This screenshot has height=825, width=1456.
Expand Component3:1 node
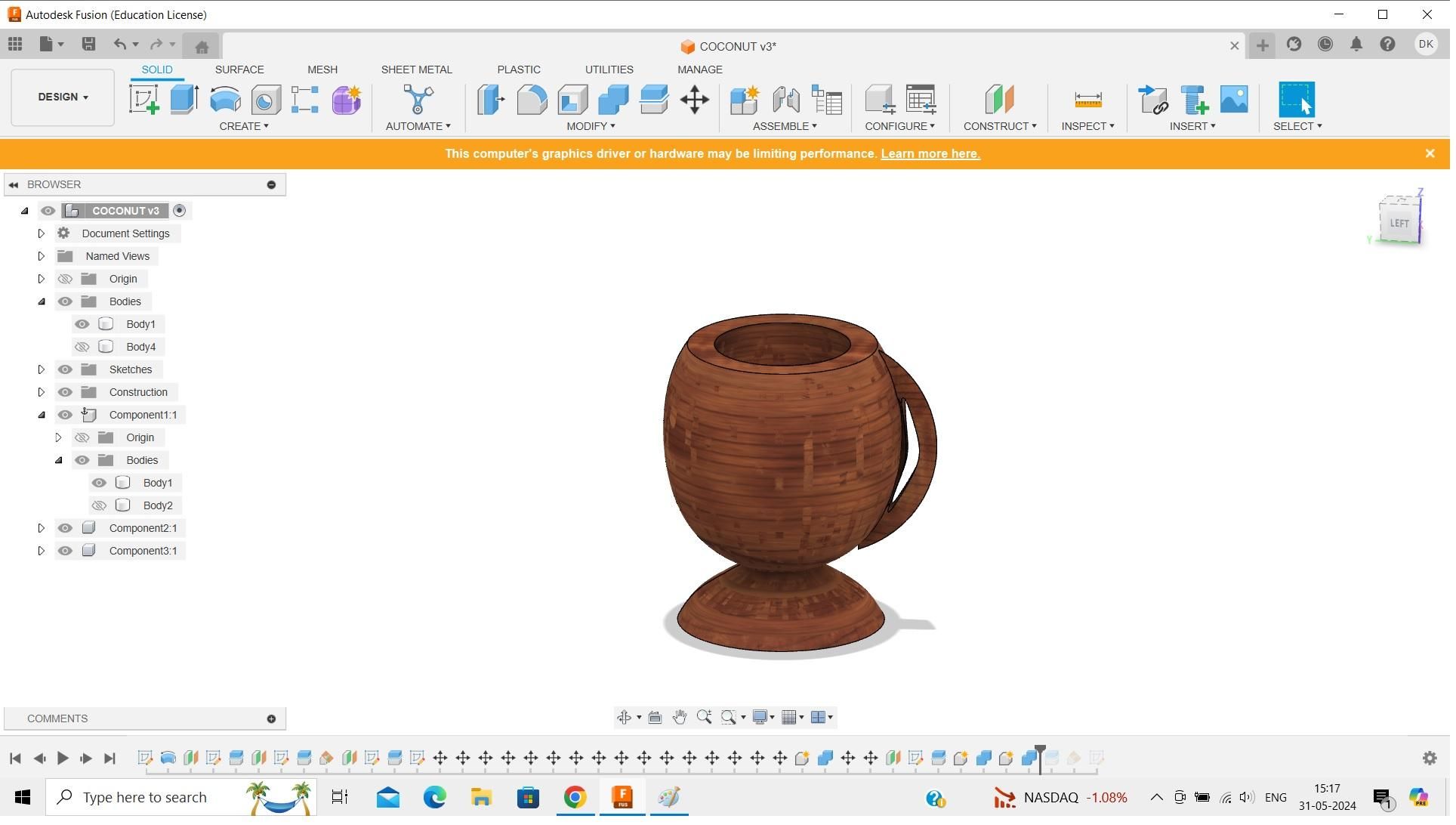(42, 551)
